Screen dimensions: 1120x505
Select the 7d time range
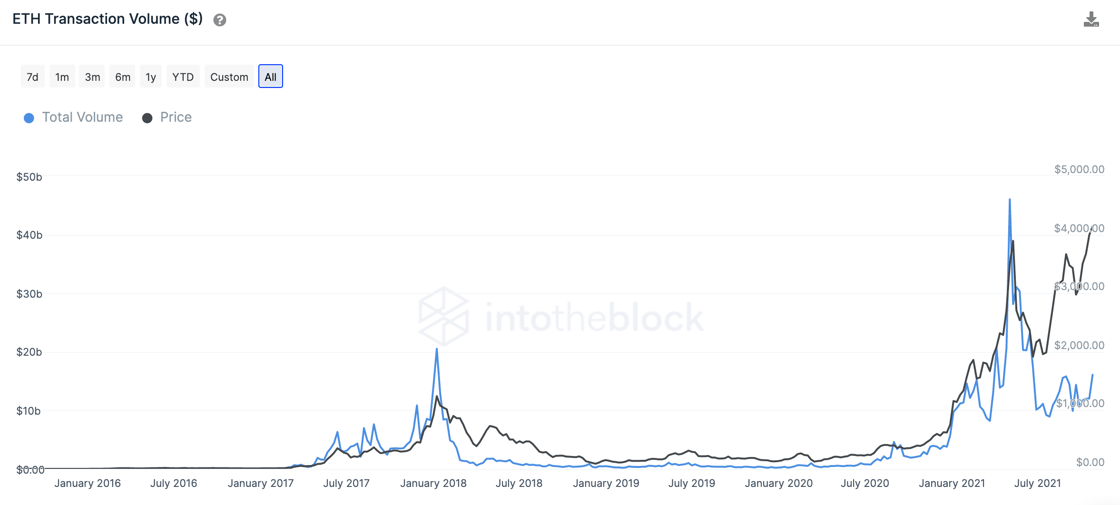(32, 77)
